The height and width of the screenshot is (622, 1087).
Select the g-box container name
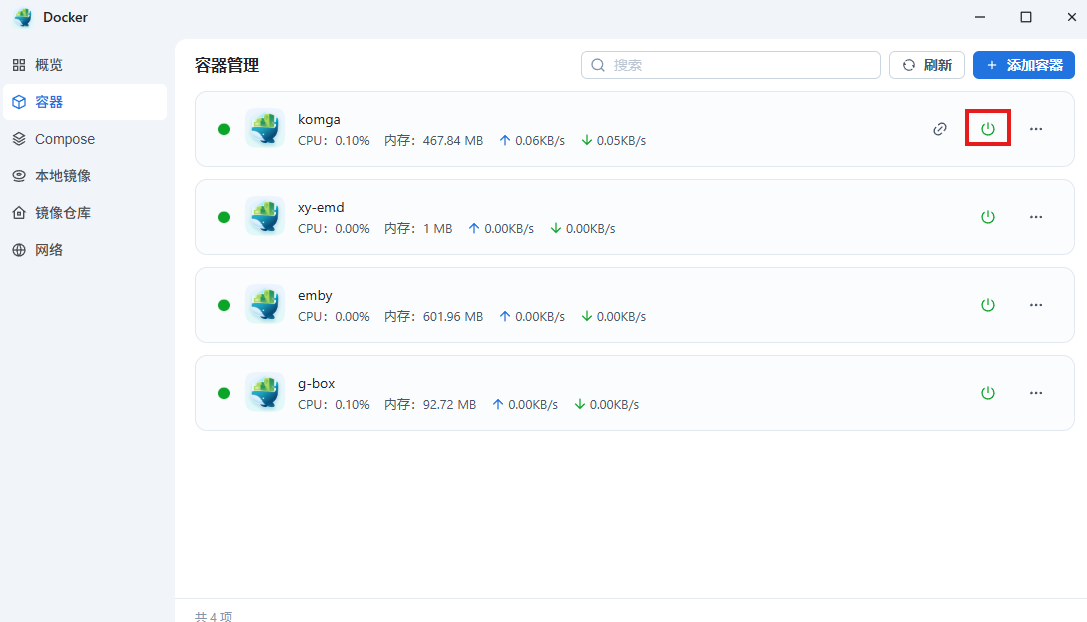coord(317,383)
